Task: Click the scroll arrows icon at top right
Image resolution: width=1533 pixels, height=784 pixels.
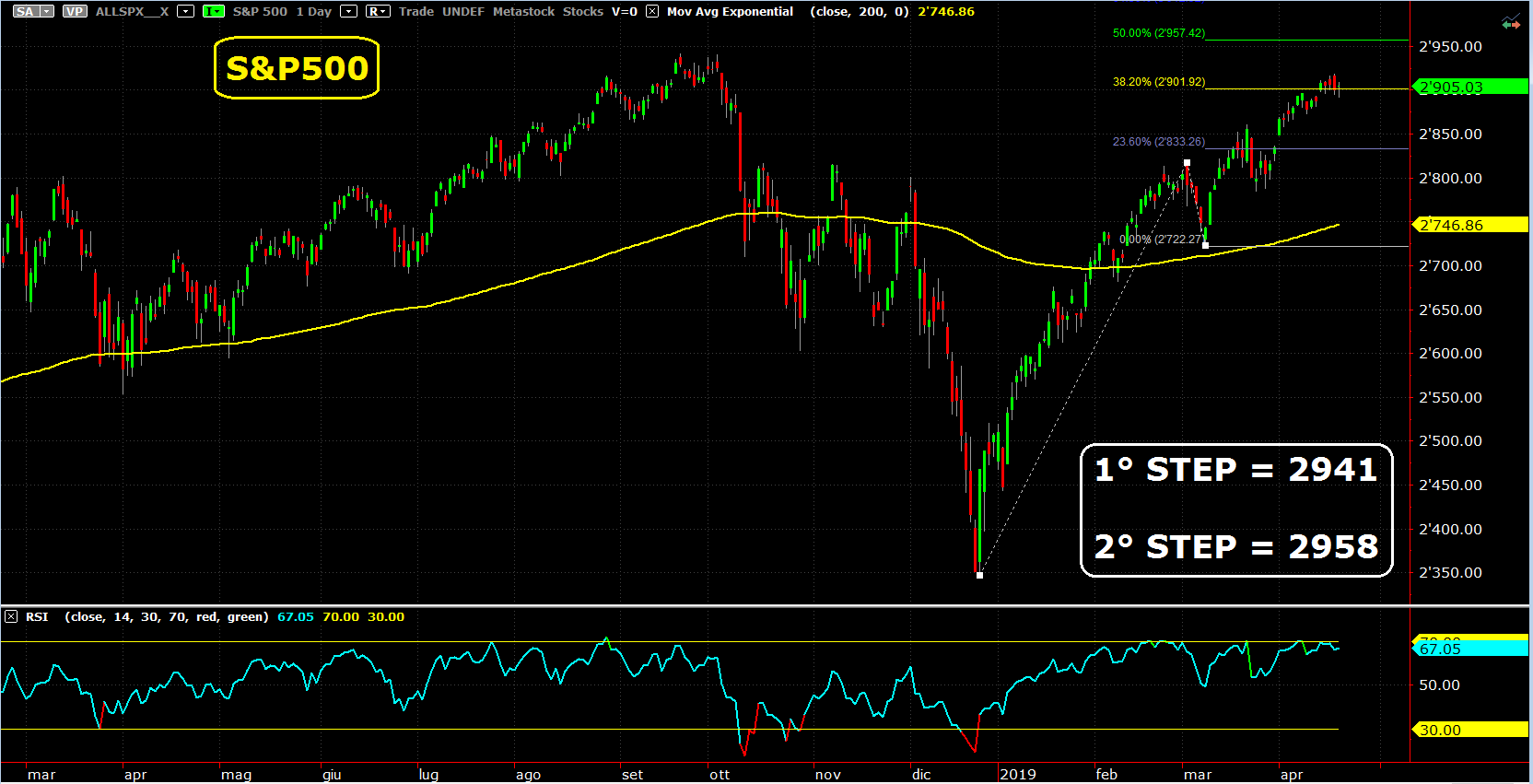Action: pos(1511,22)
